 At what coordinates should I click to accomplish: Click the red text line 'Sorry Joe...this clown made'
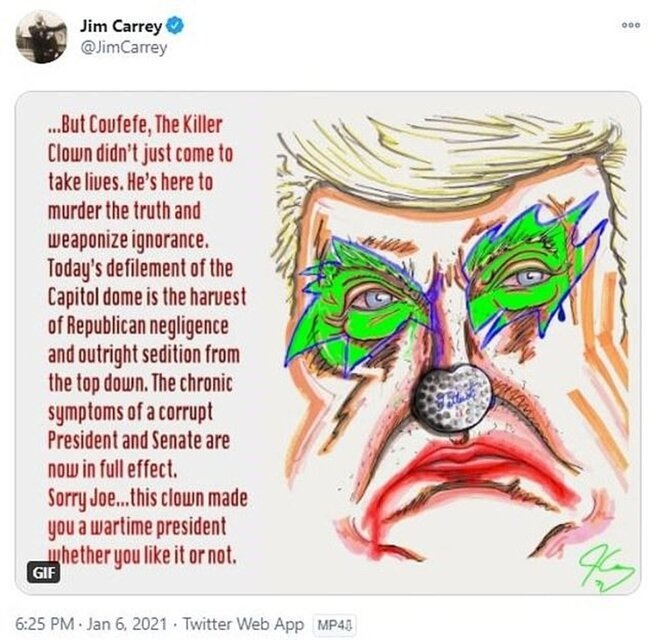click(x=148, y=498)
